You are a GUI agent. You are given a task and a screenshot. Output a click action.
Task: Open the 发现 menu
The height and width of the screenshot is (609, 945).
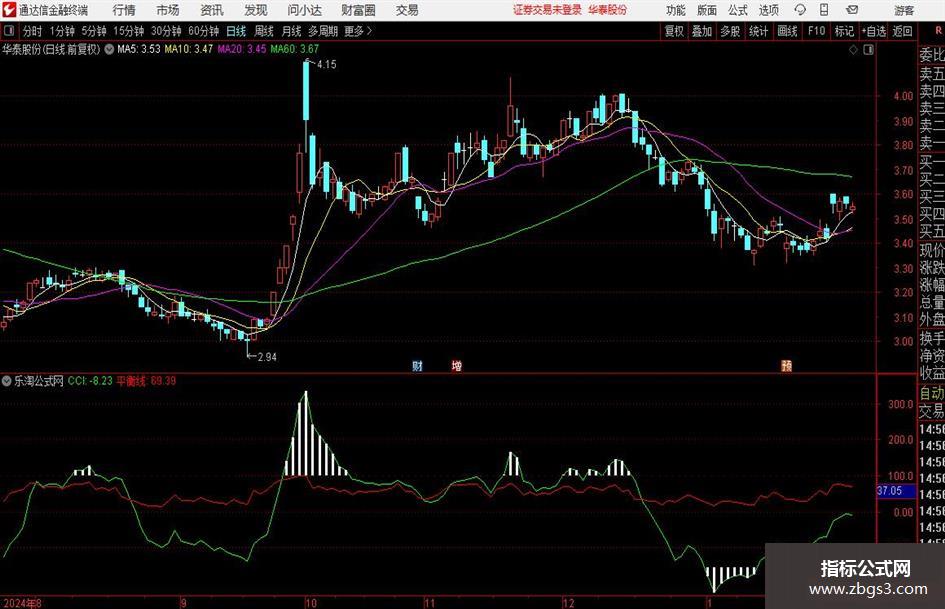pyautogui.click(x=256, y=10)
